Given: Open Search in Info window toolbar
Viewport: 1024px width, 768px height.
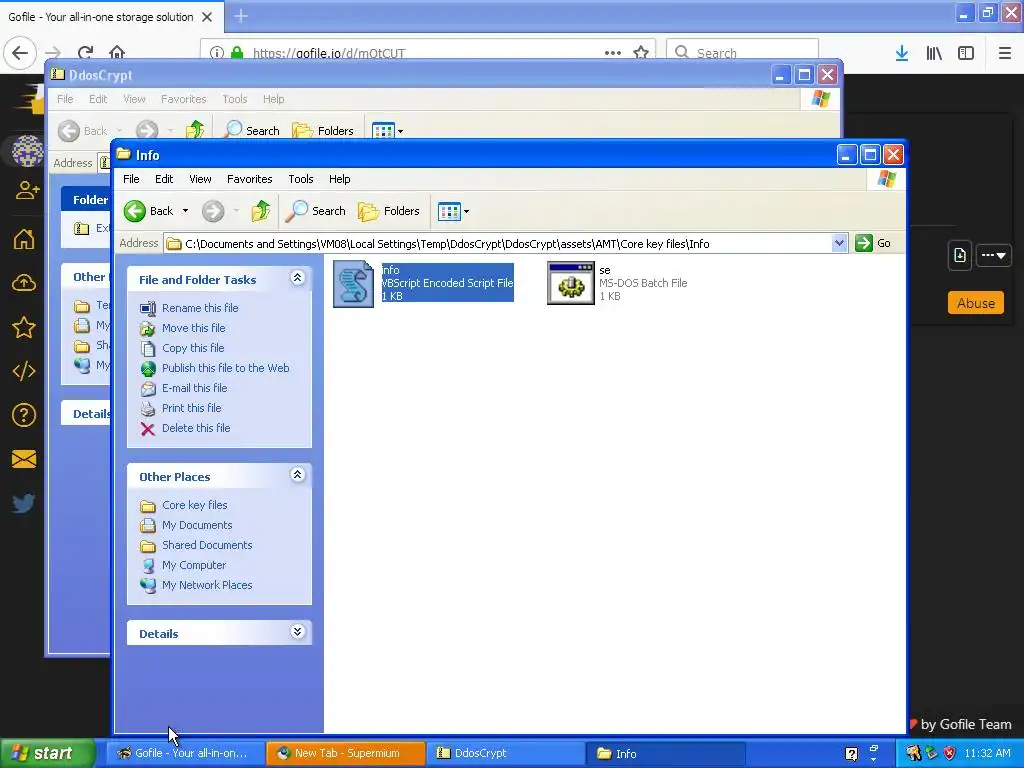Looking at the screenshot, I should pos(316,211).
